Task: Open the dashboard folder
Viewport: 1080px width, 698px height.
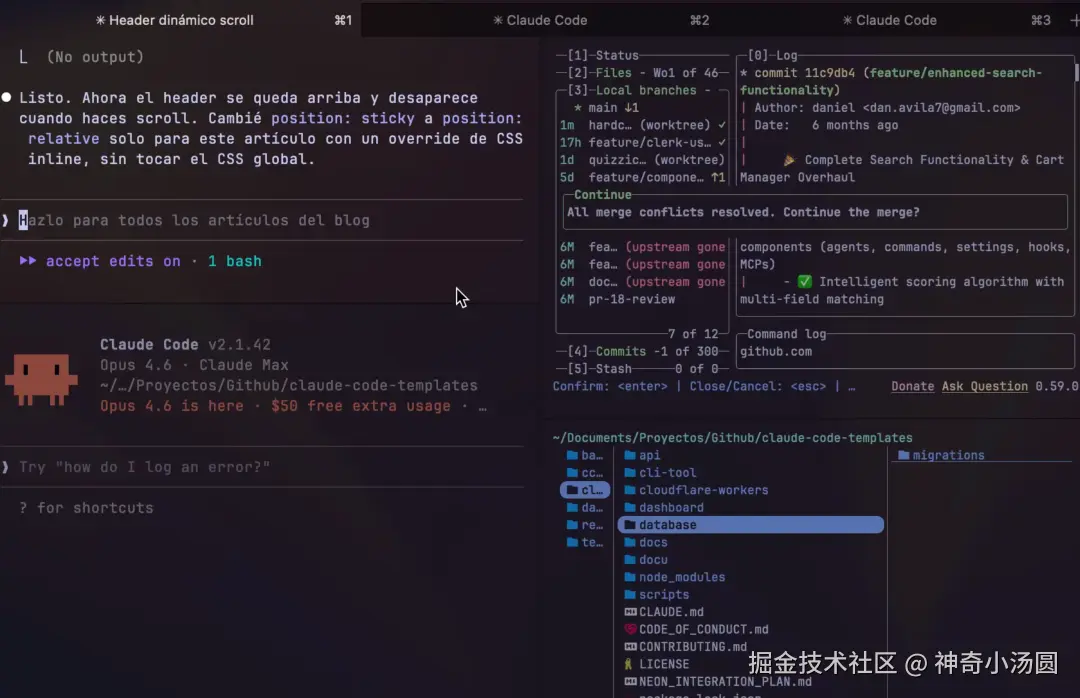Action: (x=663, y=507)
